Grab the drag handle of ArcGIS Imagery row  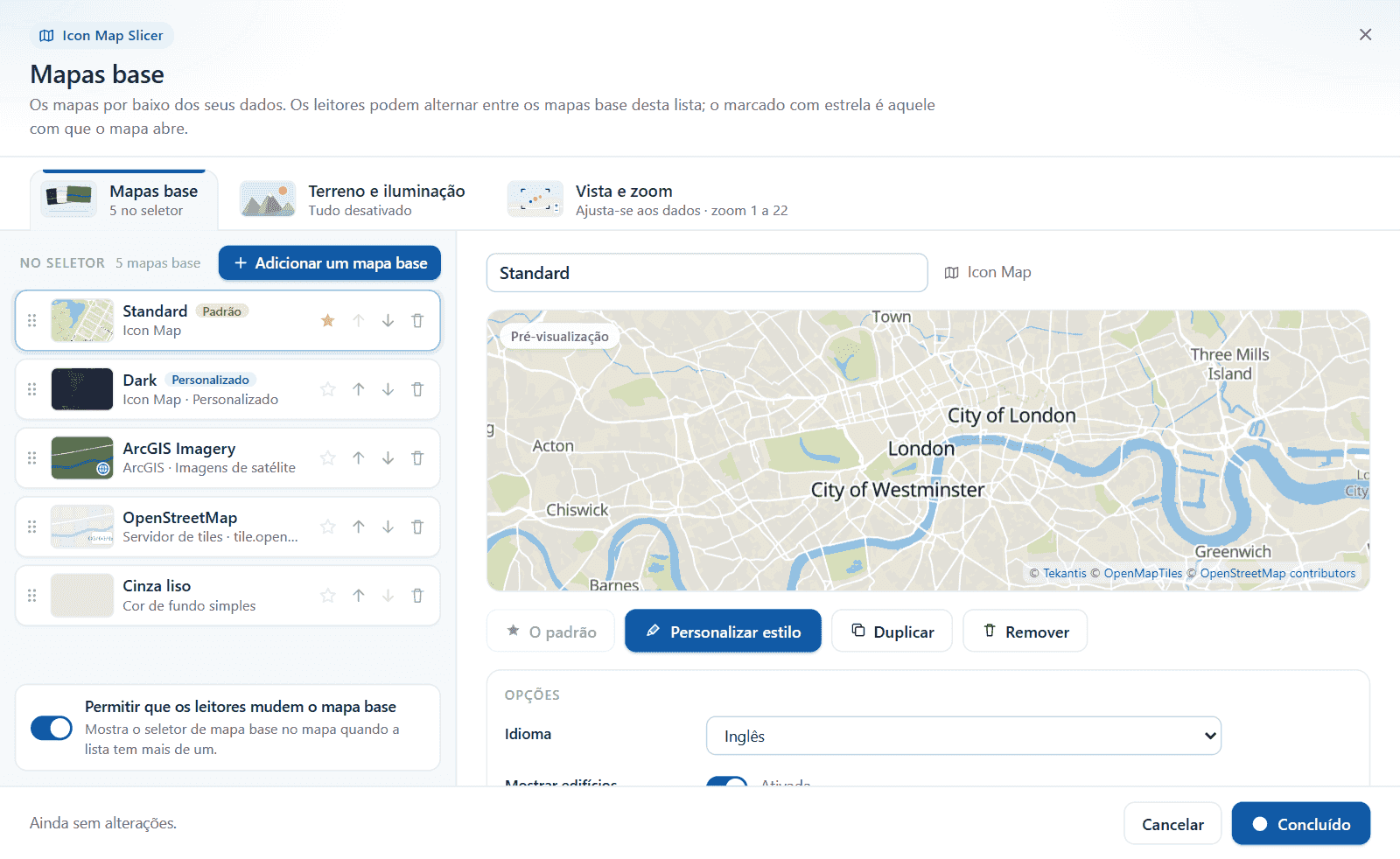click(x=32, y=457)
